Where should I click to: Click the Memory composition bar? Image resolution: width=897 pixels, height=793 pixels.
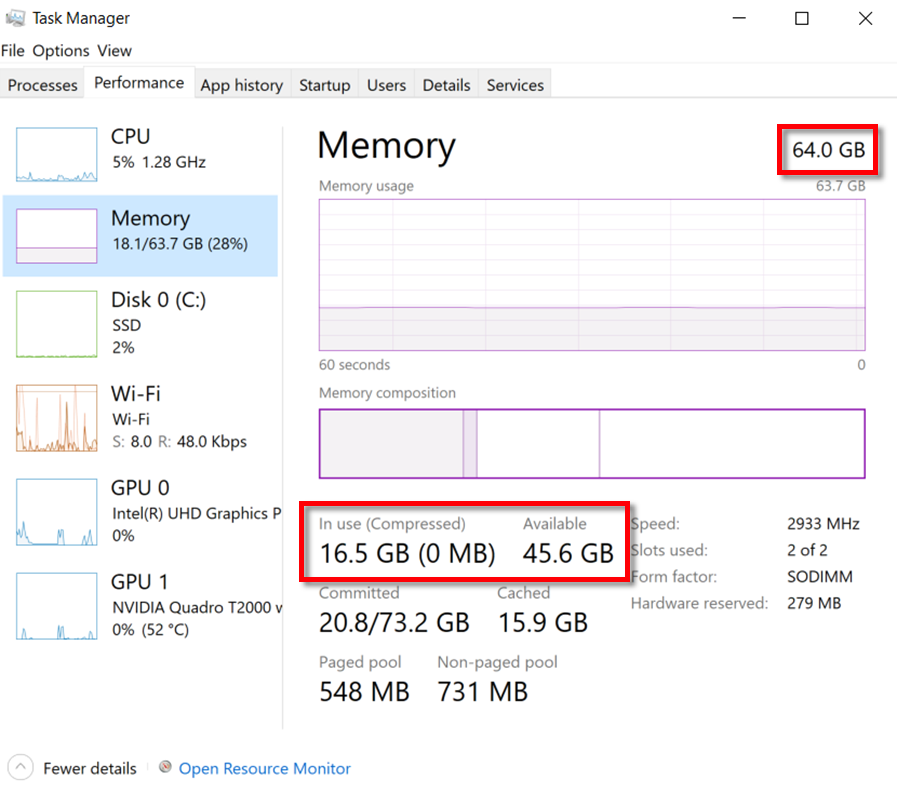point(590,443)
